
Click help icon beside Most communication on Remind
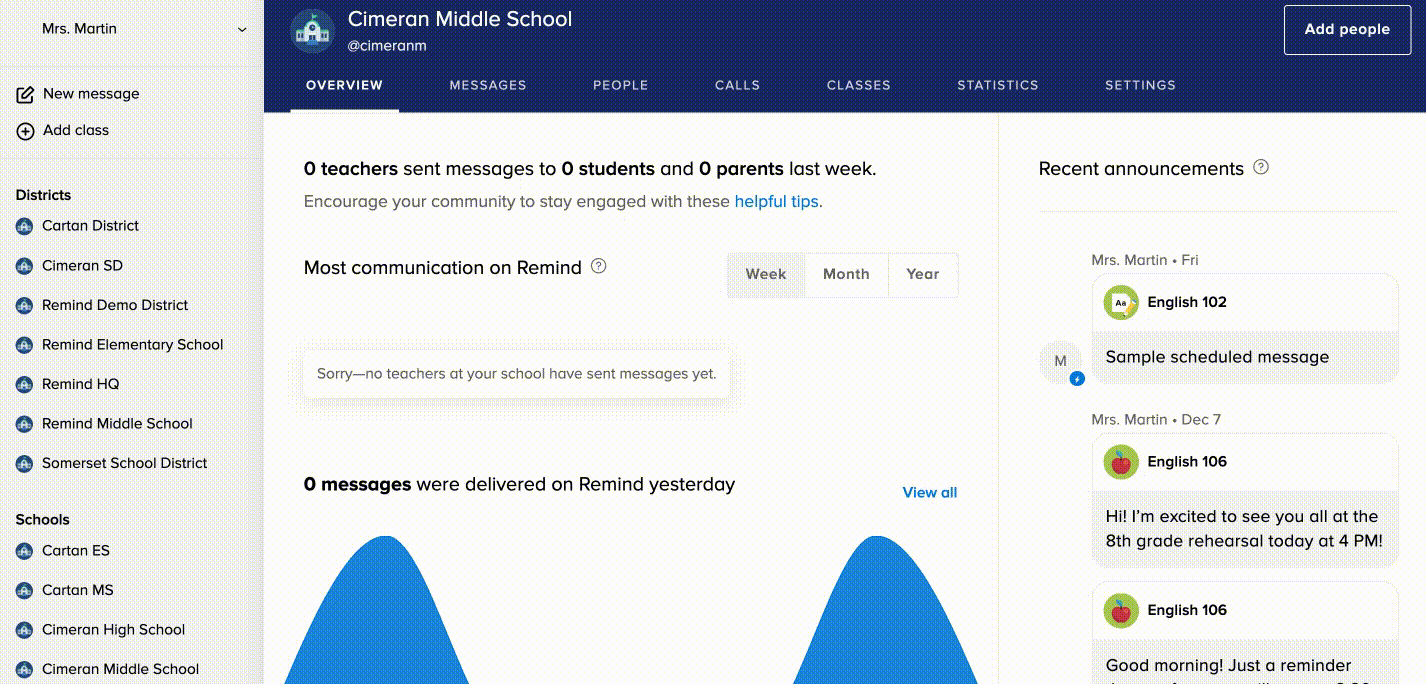point(599,266)
